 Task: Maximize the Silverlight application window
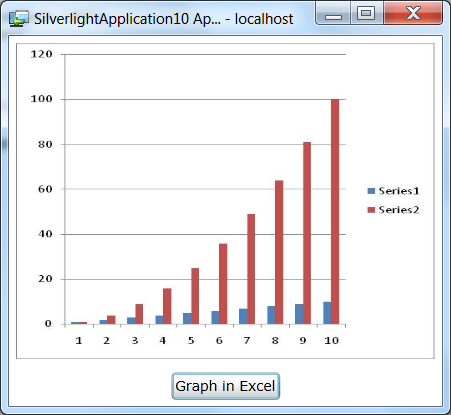(x=366, y=13)
